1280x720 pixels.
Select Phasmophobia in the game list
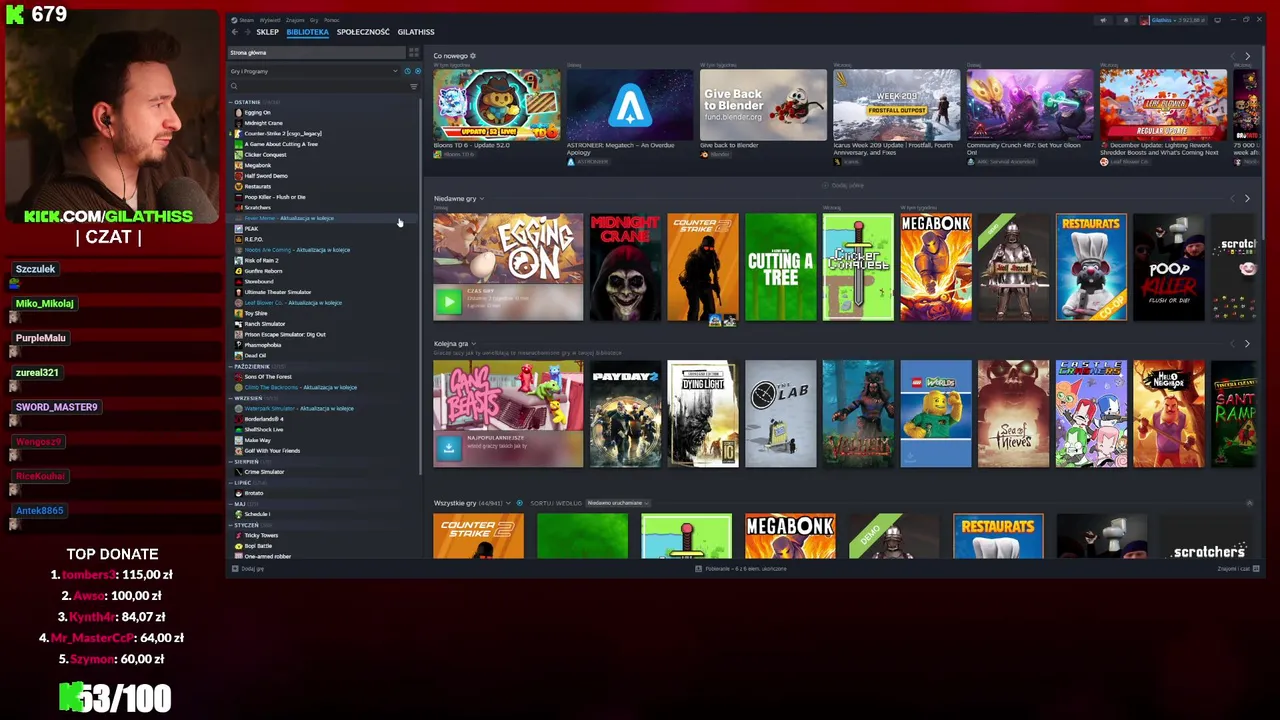tap(262, 345)
